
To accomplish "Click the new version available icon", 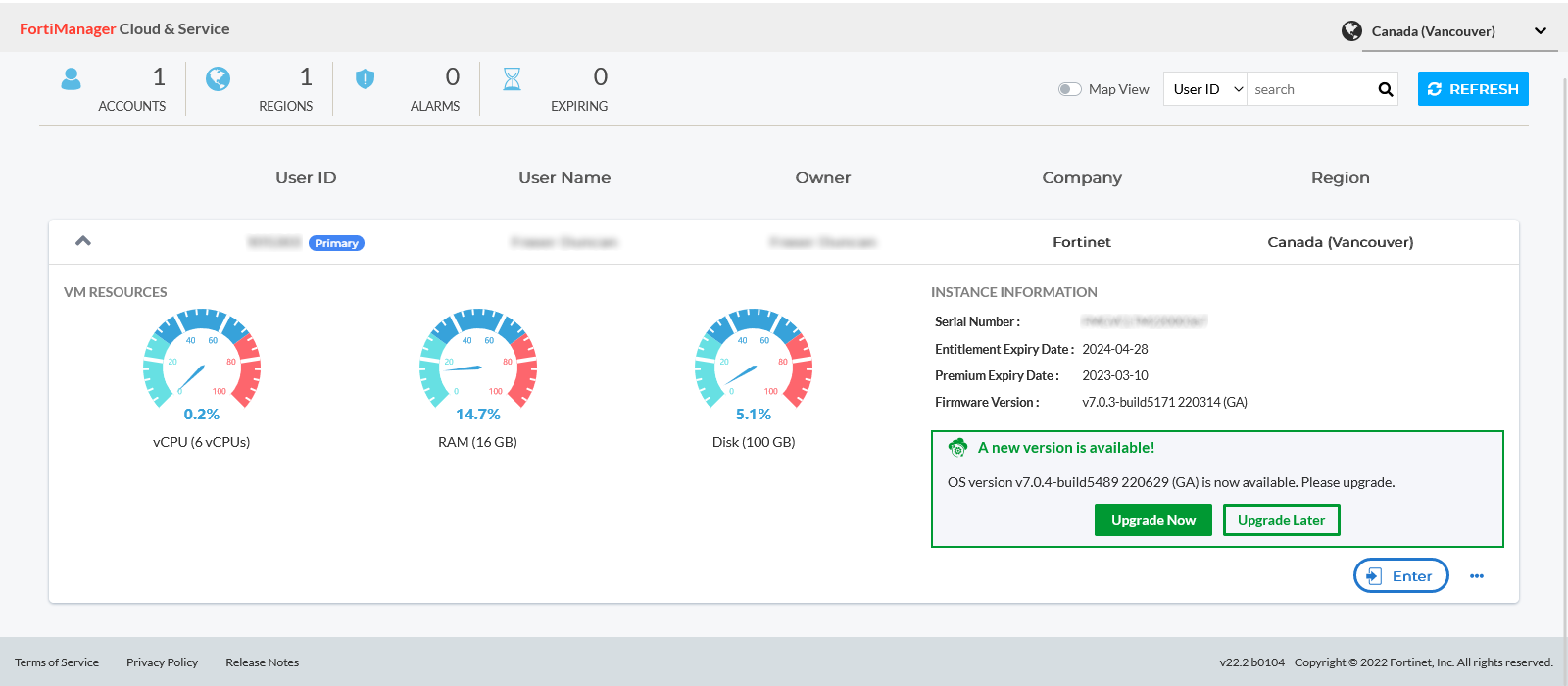I will click(957, 448).
